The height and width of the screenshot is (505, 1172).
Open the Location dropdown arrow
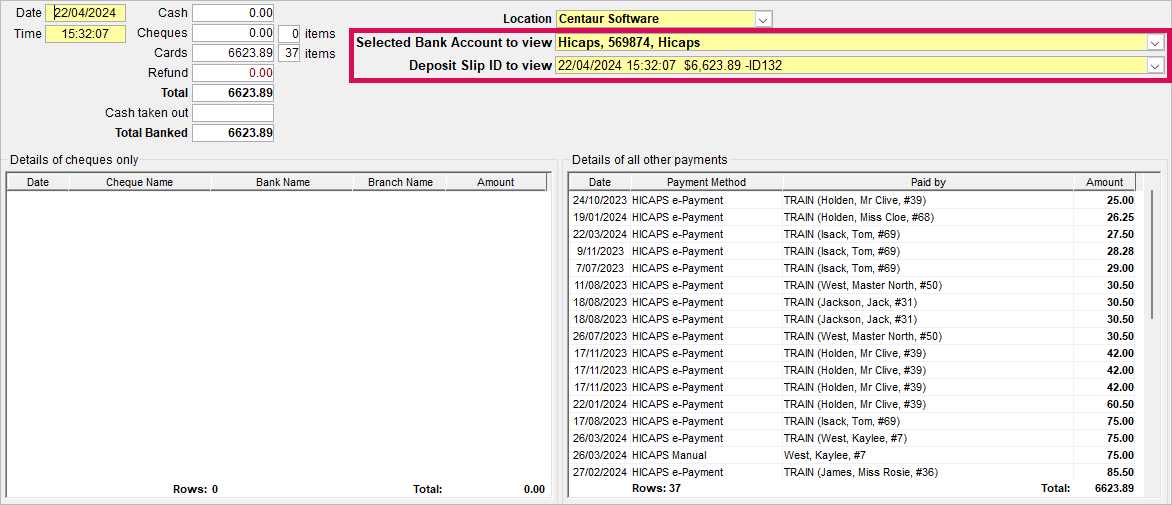763,19
